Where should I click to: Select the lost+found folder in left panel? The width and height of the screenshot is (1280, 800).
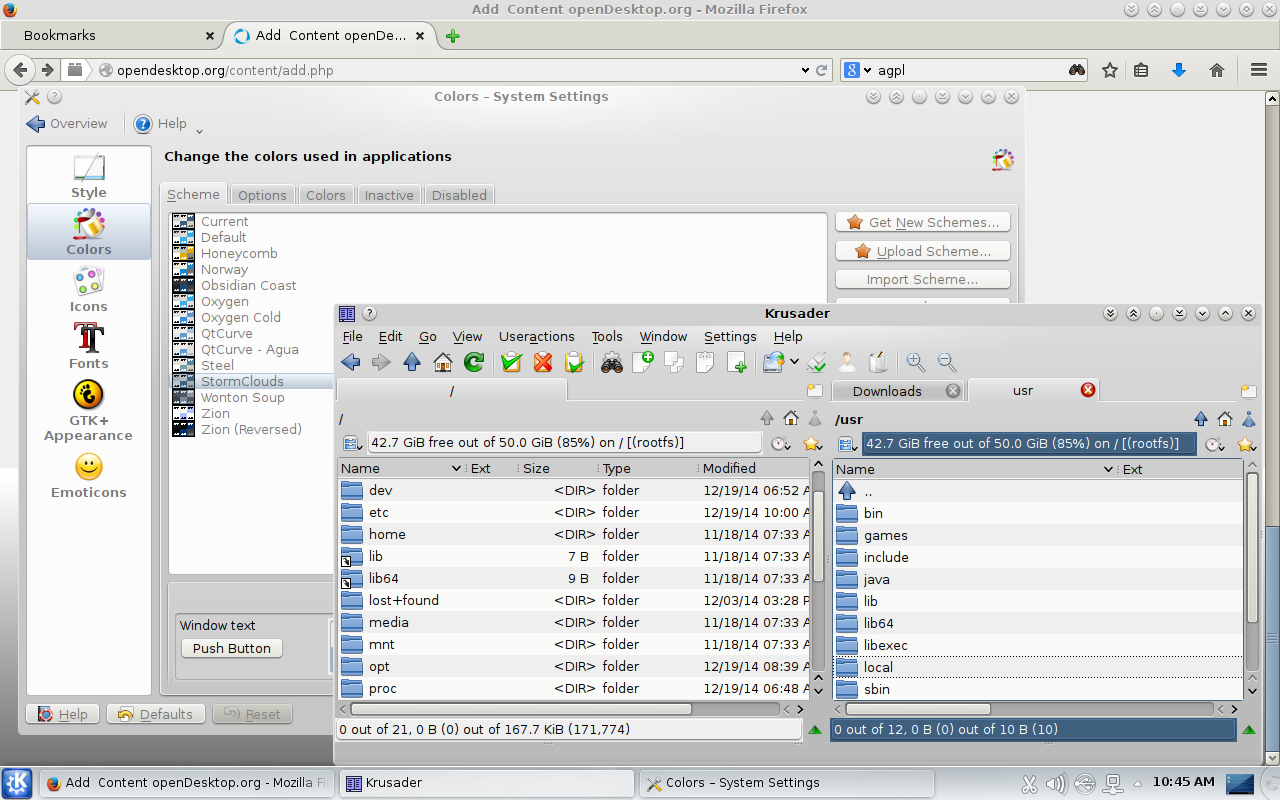point(574,600)
